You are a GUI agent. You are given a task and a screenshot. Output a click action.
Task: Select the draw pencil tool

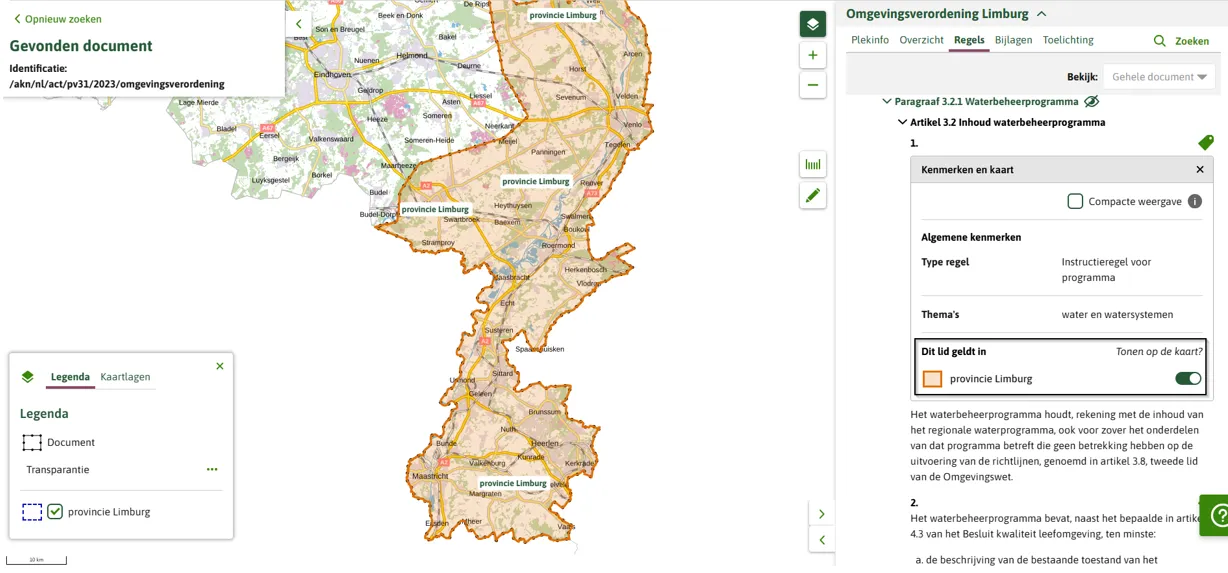point(812,196)
